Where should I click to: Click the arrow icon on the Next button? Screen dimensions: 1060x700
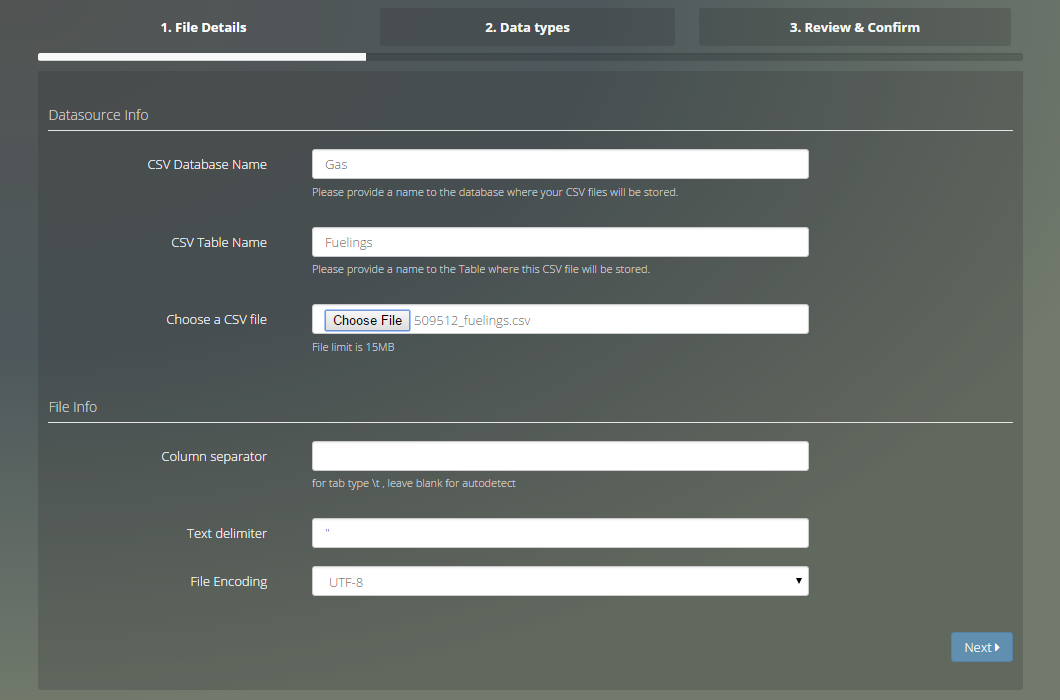997,648
